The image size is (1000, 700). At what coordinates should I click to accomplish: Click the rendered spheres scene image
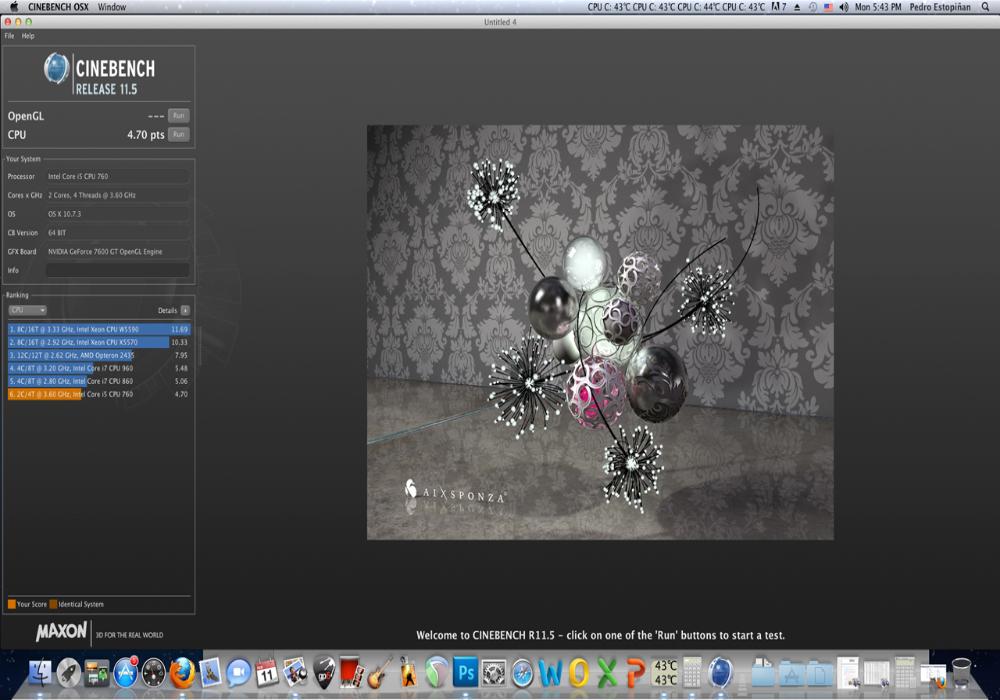click(x=600, y=332)
